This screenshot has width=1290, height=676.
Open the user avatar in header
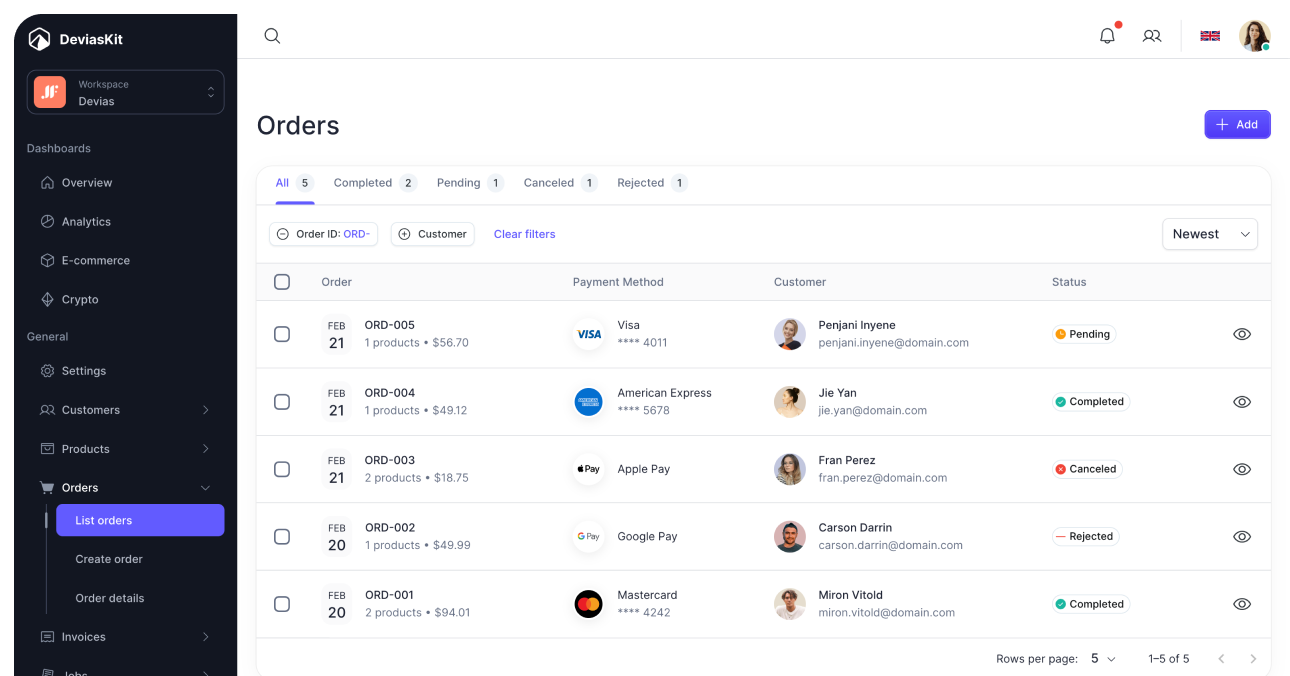click(1254, 36)
